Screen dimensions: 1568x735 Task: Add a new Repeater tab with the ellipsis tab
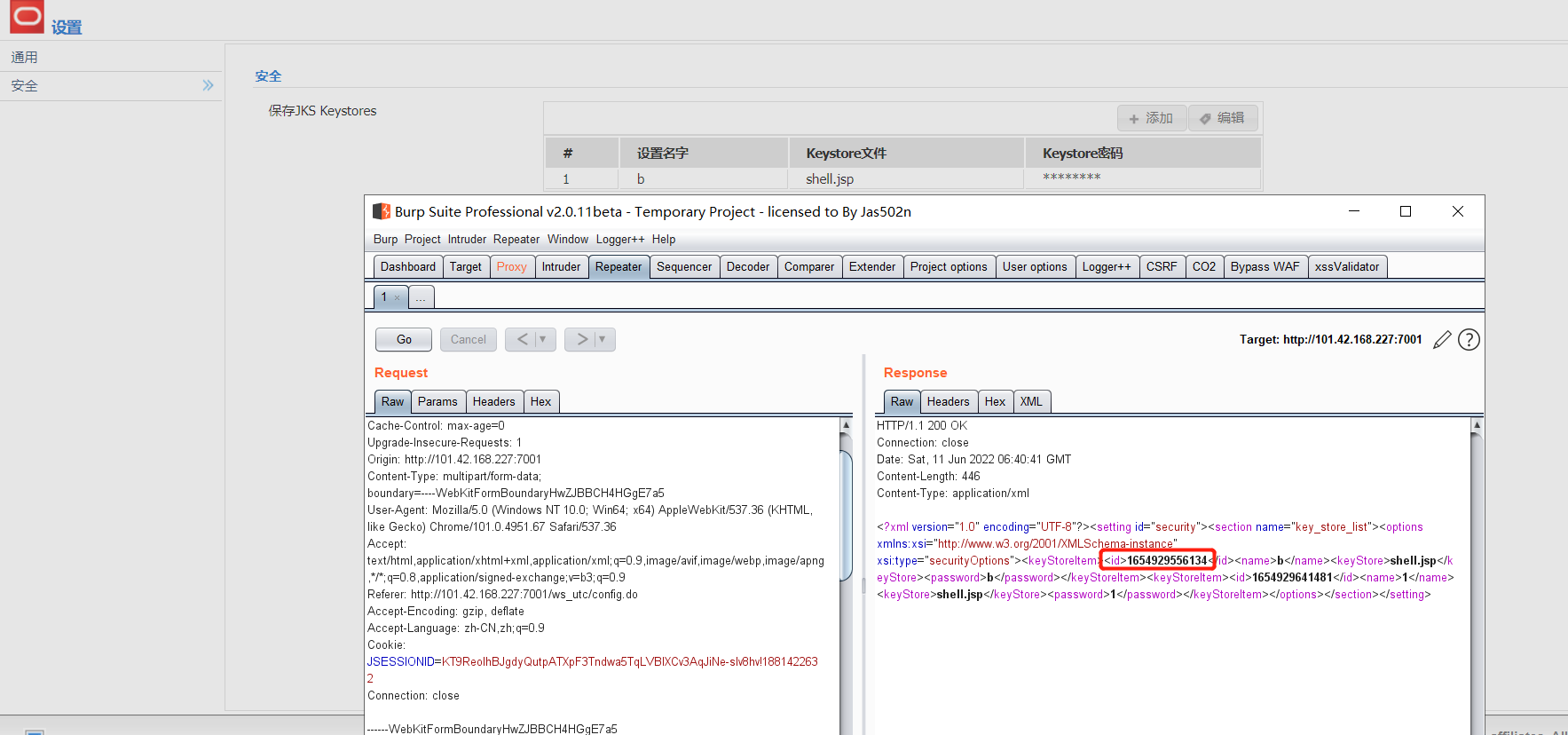[421, 297]
